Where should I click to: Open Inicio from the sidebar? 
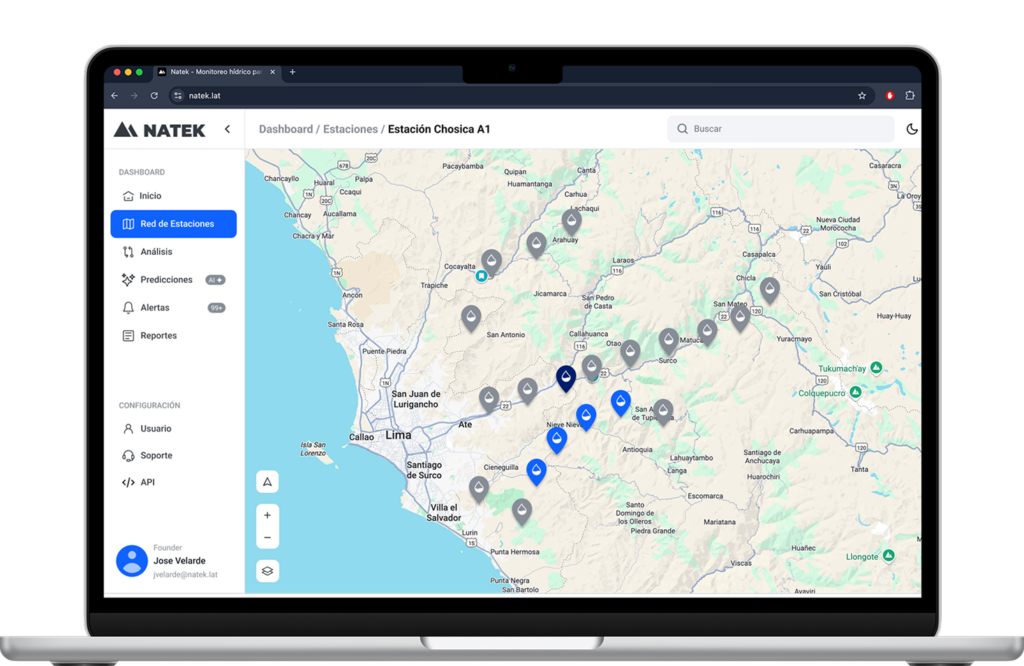coord(150,196)
